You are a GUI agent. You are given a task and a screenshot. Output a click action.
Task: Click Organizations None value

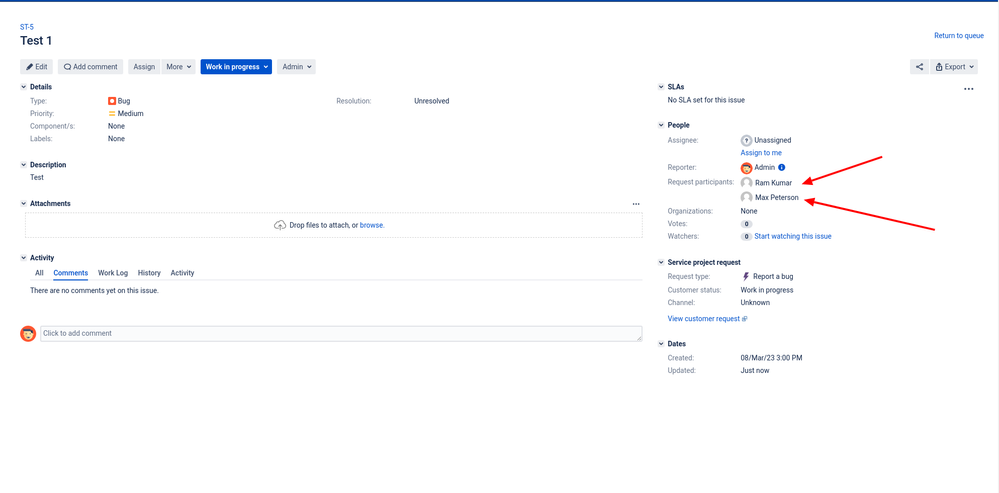(749, 211)
